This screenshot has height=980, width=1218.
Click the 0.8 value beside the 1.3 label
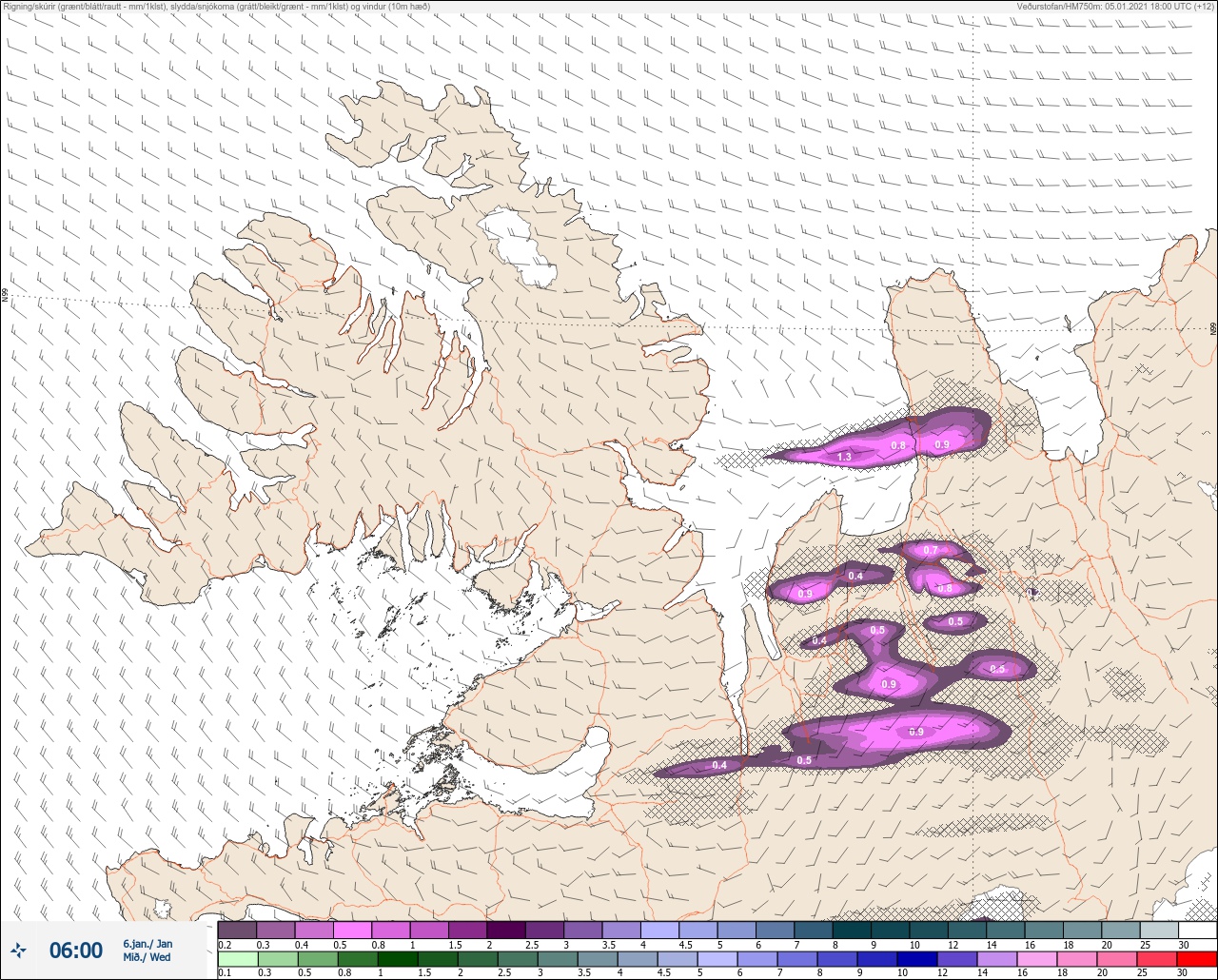coord(897,445)
